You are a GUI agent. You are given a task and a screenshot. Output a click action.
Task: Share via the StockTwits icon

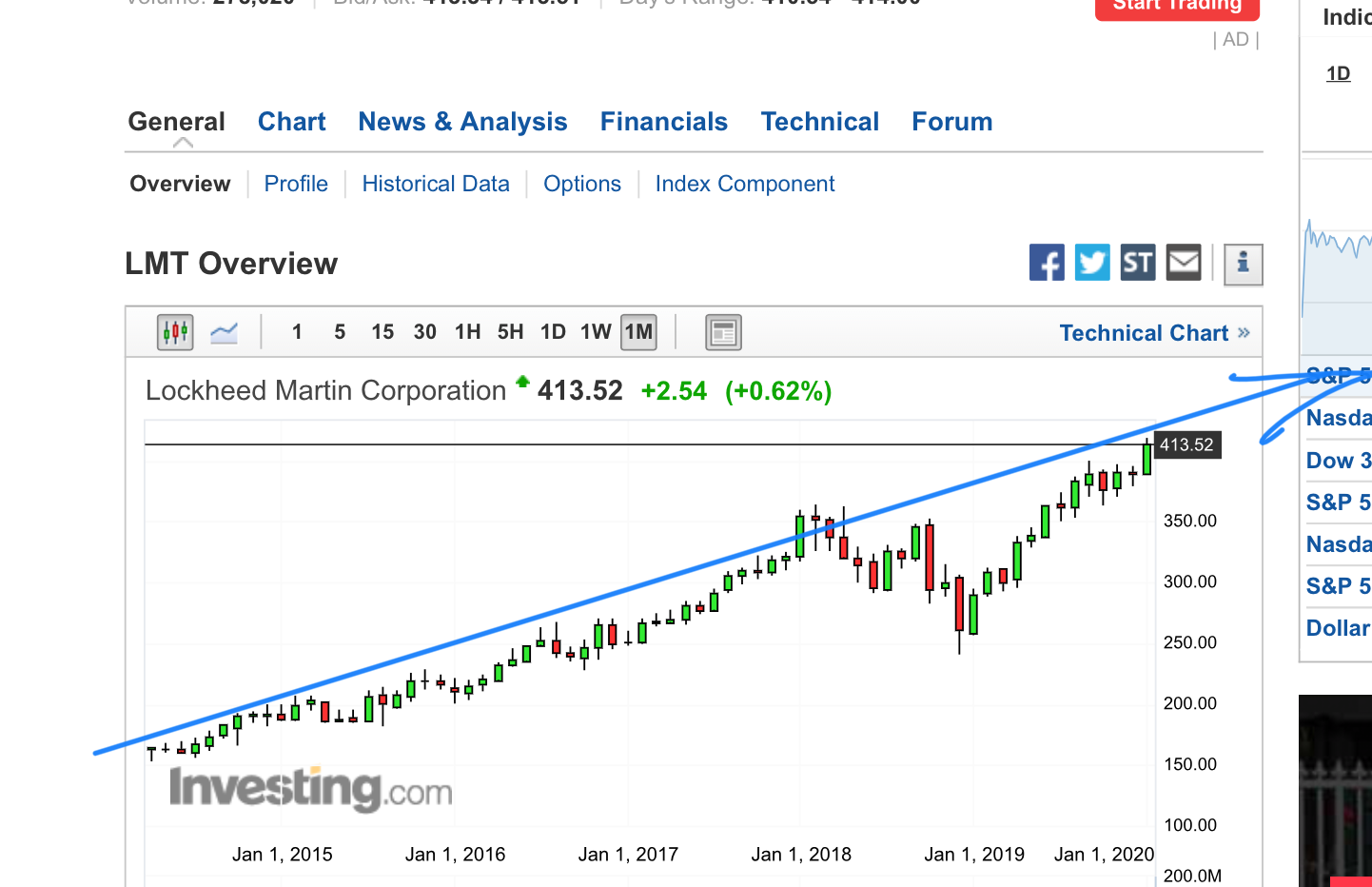(1138, 263)
